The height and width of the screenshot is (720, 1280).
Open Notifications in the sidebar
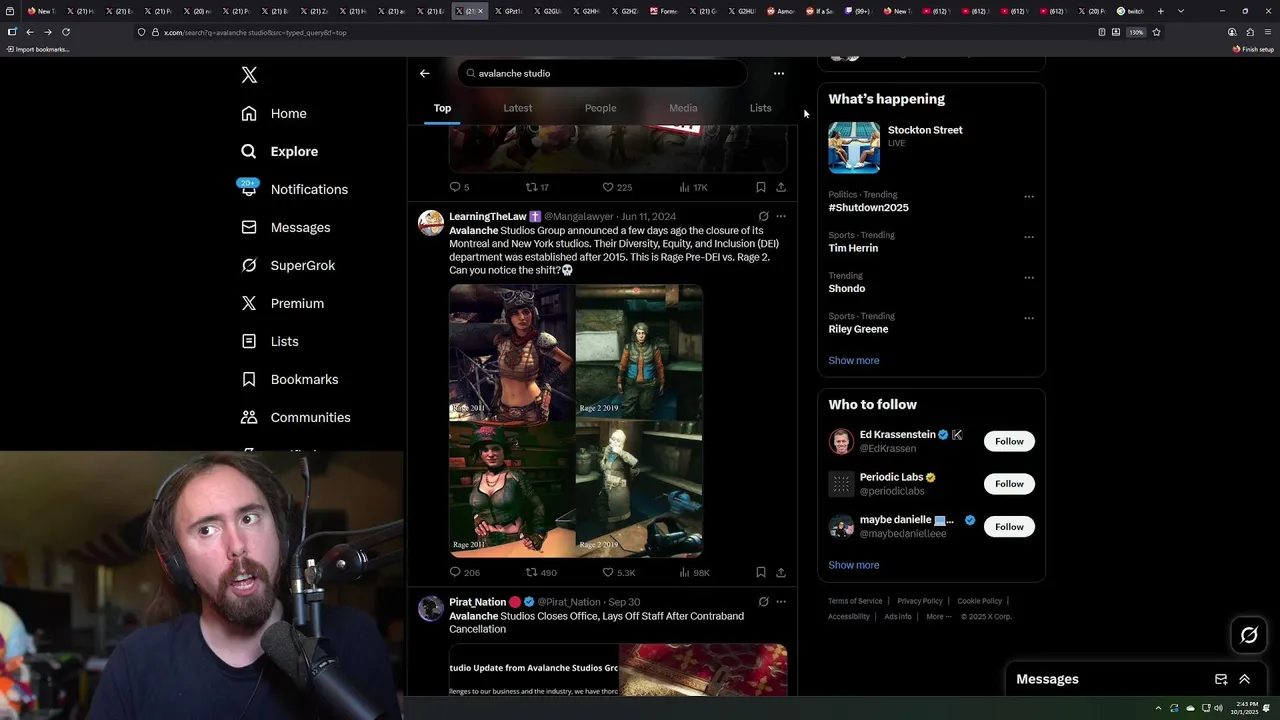(294, 189)
